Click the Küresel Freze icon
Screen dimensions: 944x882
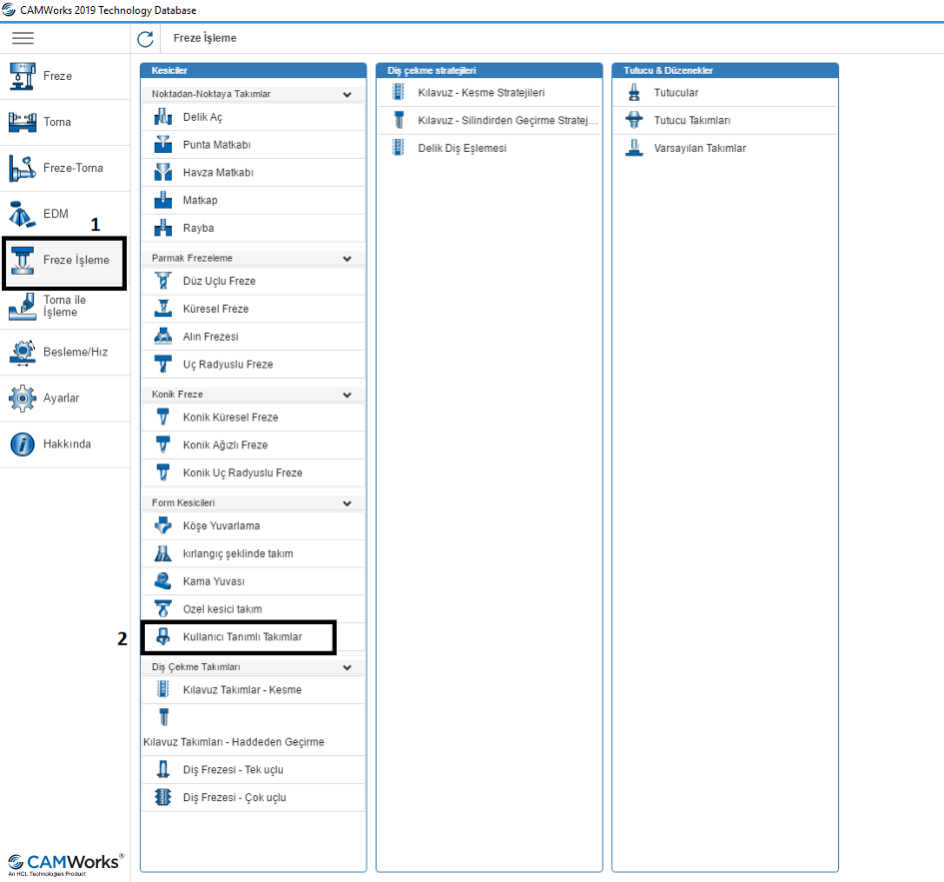pos(163,309)
